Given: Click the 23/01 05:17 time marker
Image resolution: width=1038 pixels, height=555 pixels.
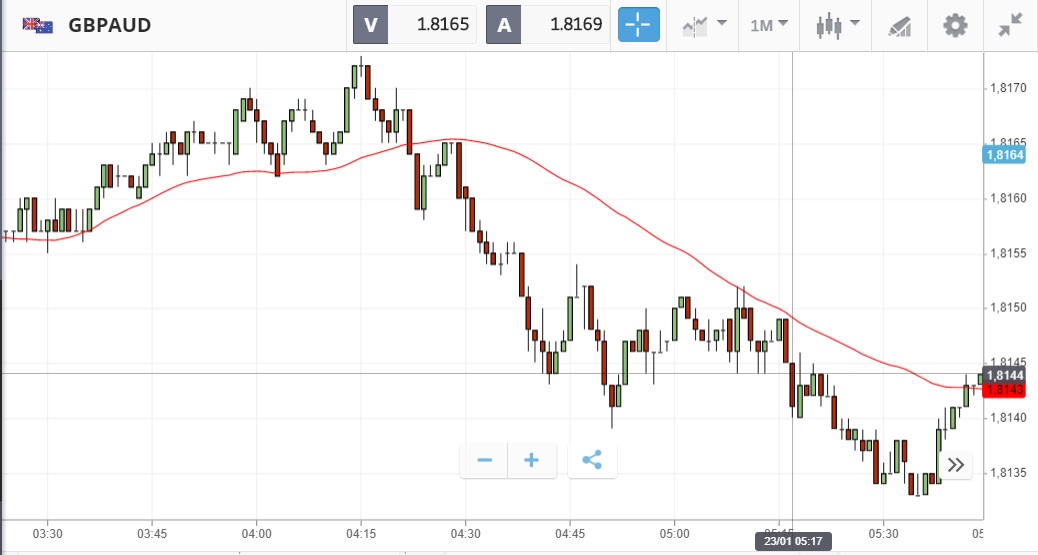Looking at the screenshot, I should click(791, 541).
